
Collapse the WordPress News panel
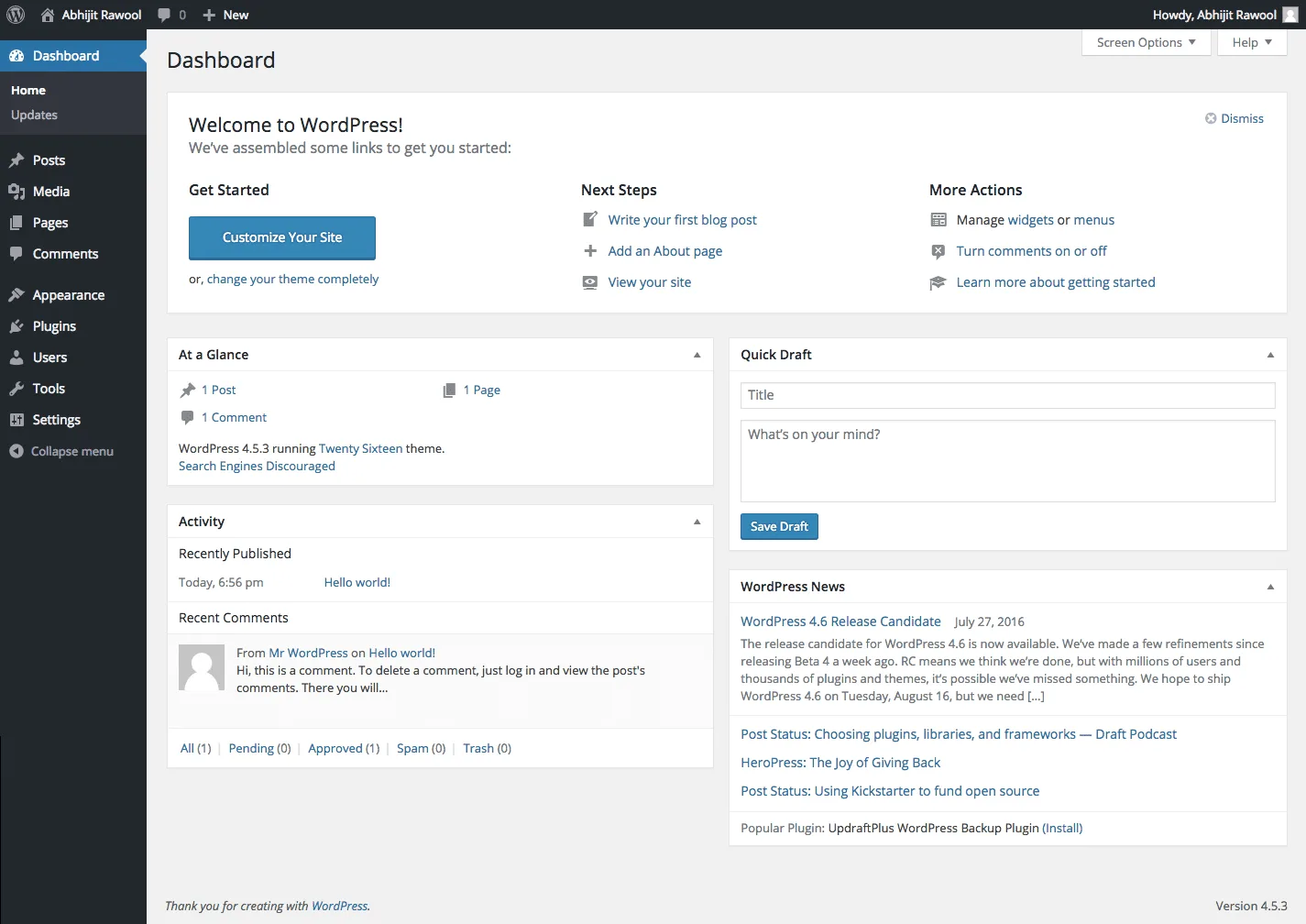pyautogui.click(x=1270, y=587)
